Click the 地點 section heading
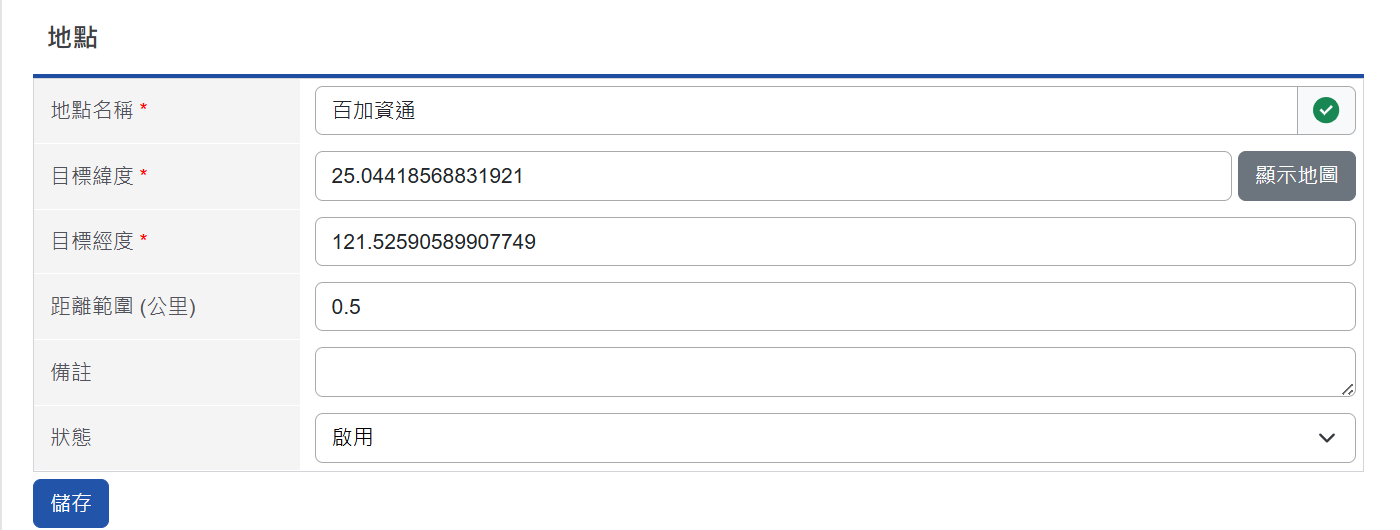1400x530 pixels. point(72,38)
